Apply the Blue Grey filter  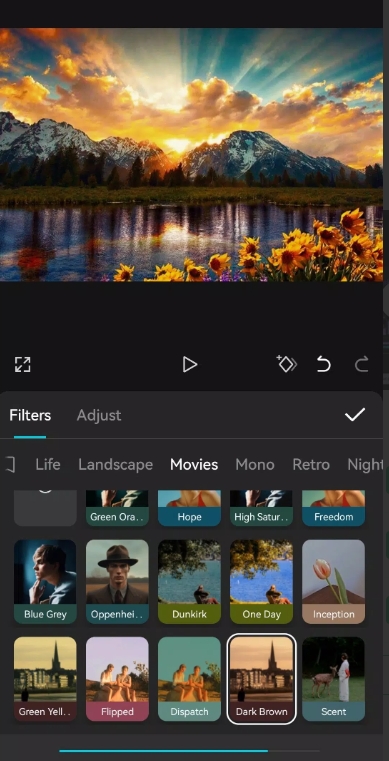click(45, 581)
